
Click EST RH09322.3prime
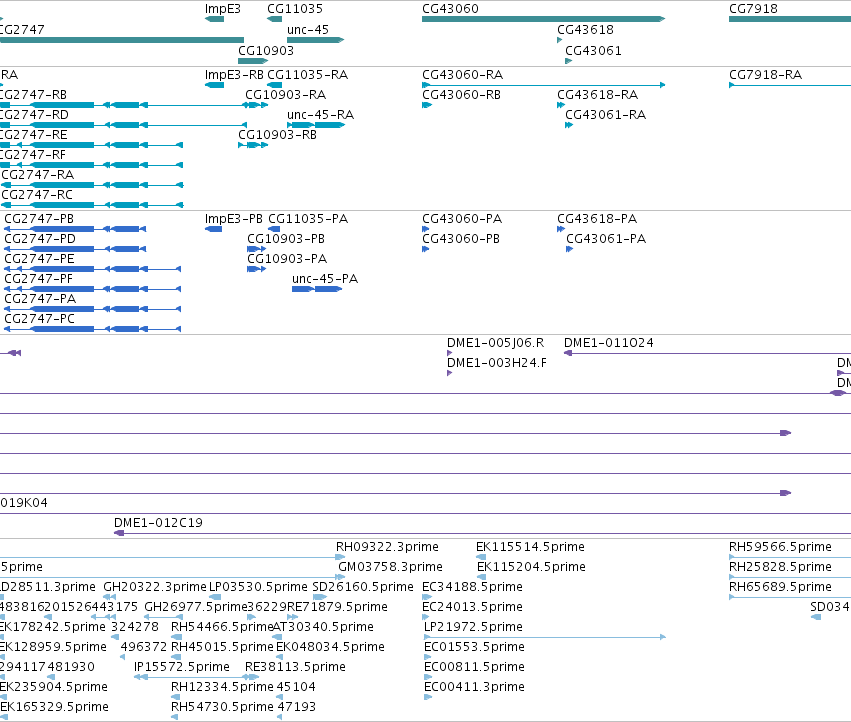388,547
